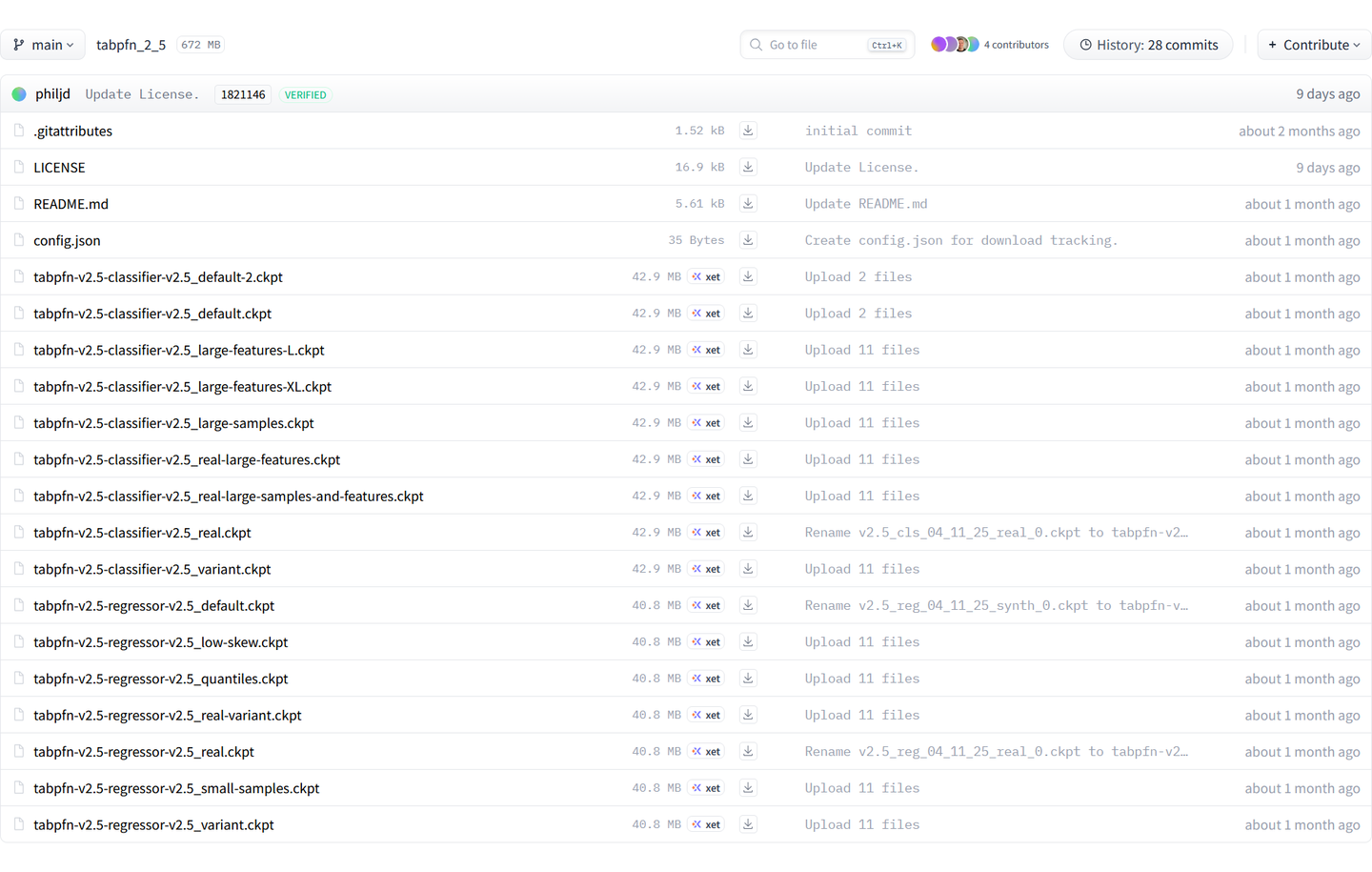Open the .gitattributes file
Screen dimensions: 1372x872
[72, 131]
